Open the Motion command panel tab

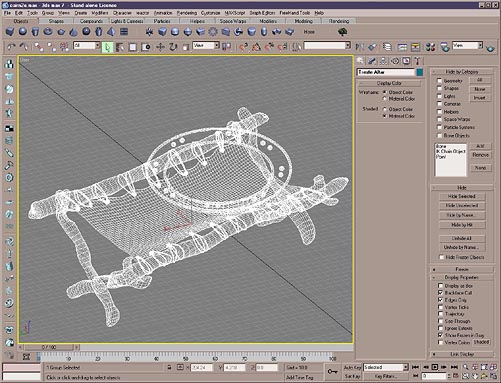(x=395, y=61)
